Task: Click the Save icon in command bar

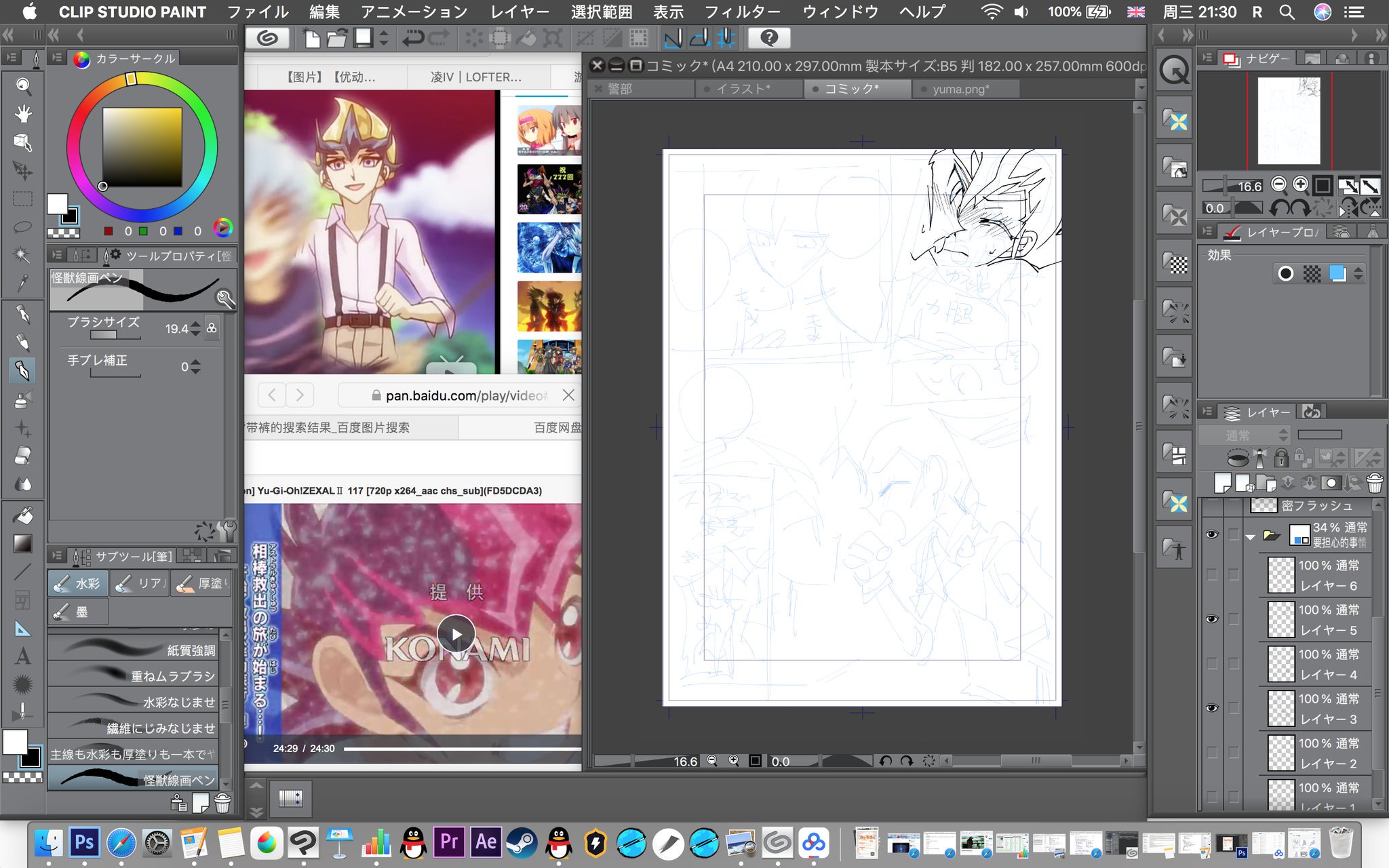Action: (x=364, y=38)
